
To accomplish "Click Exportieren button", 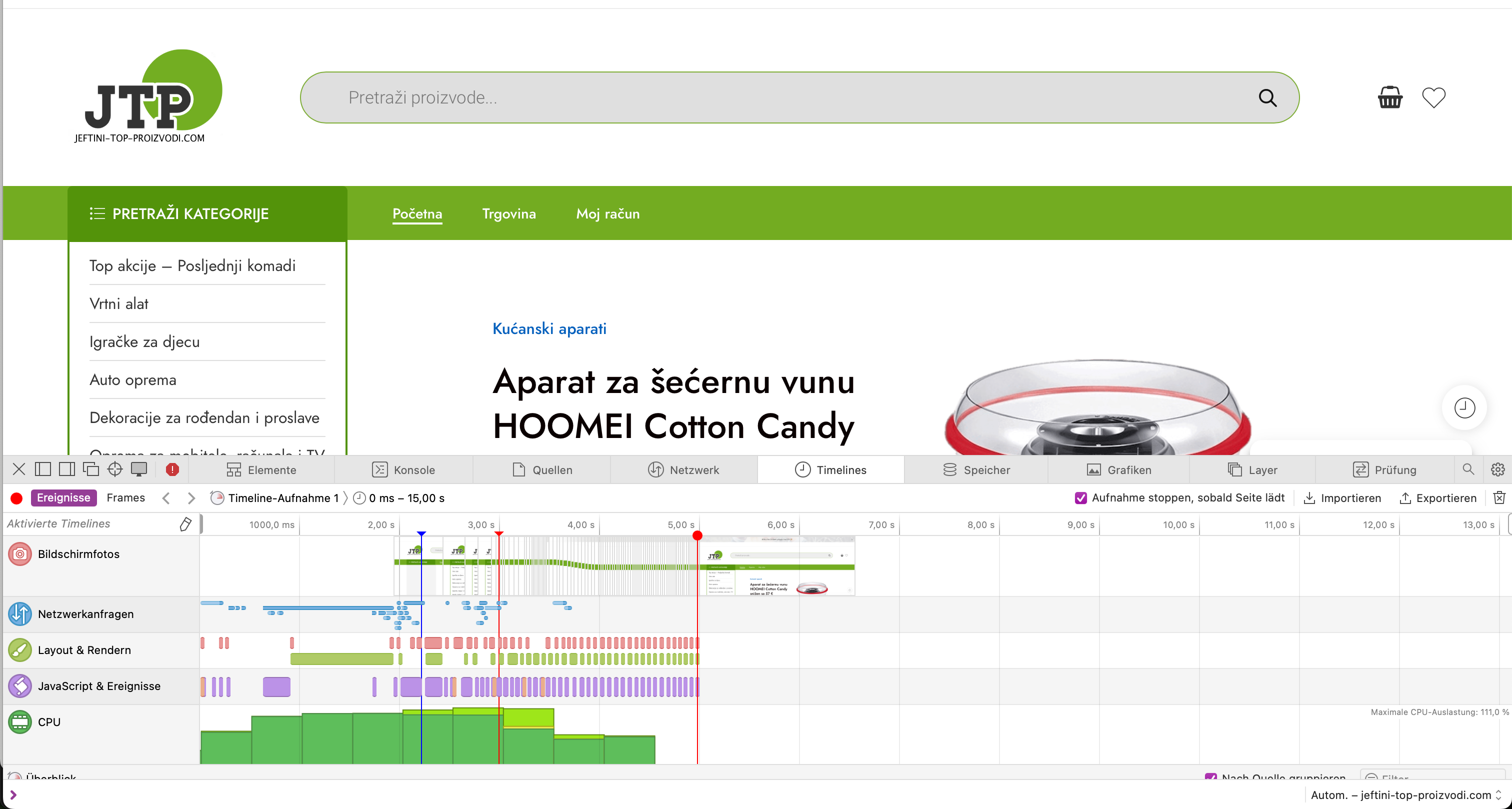I will coord(1438,498).
